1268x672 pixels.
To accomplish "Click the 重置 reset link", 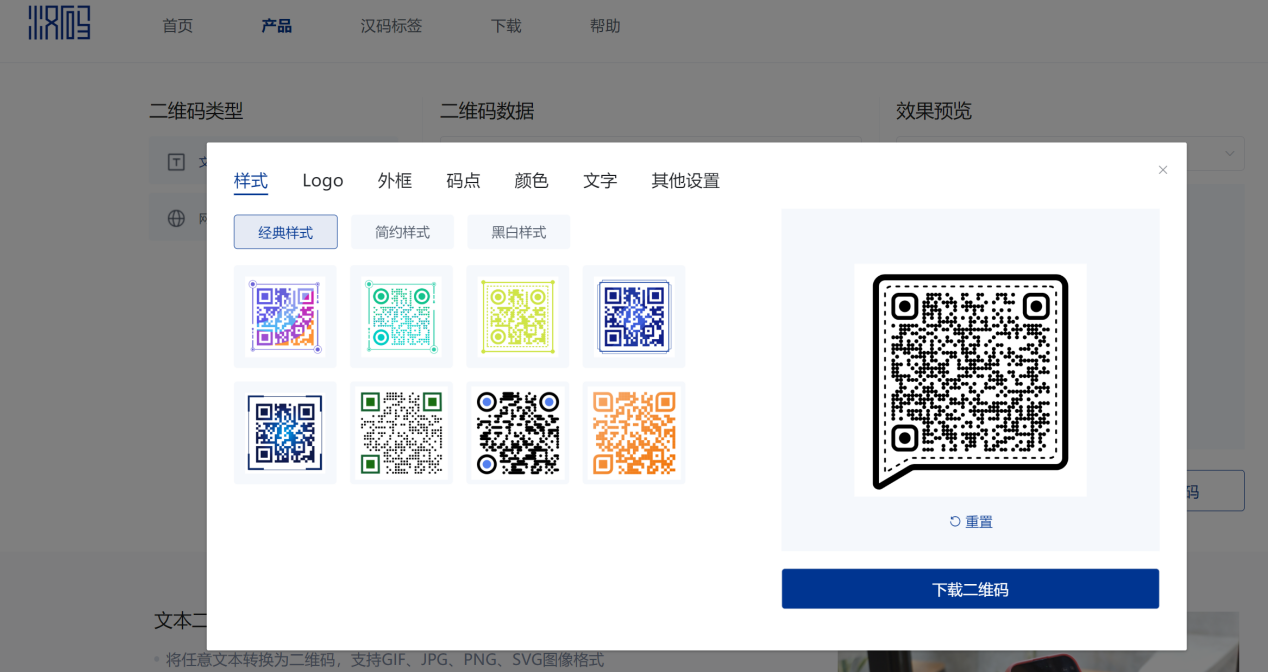I will [971, 522].
